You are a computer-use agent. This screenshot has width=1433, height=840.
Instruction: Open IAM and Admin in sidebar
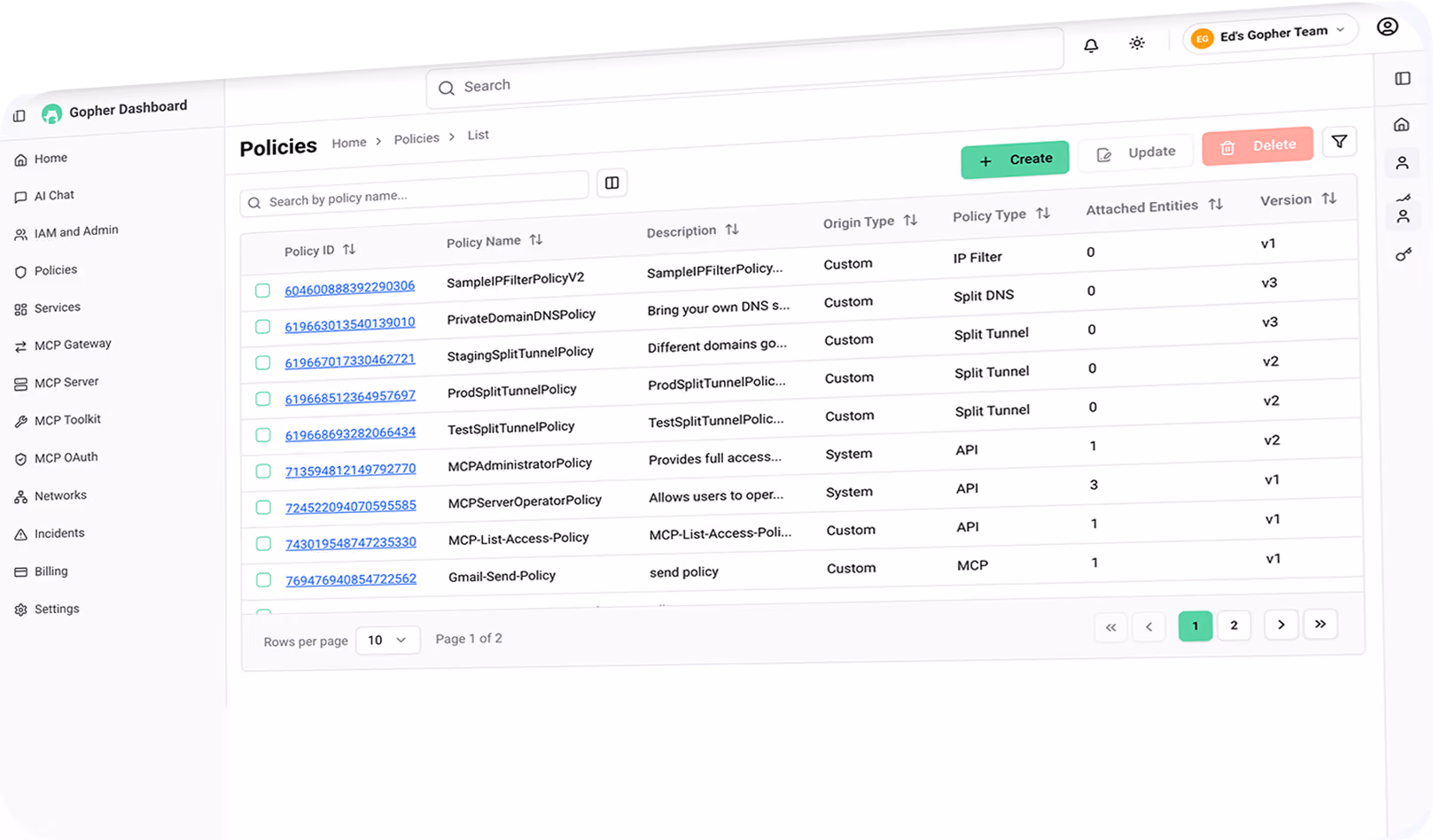(x=66, y=232)
